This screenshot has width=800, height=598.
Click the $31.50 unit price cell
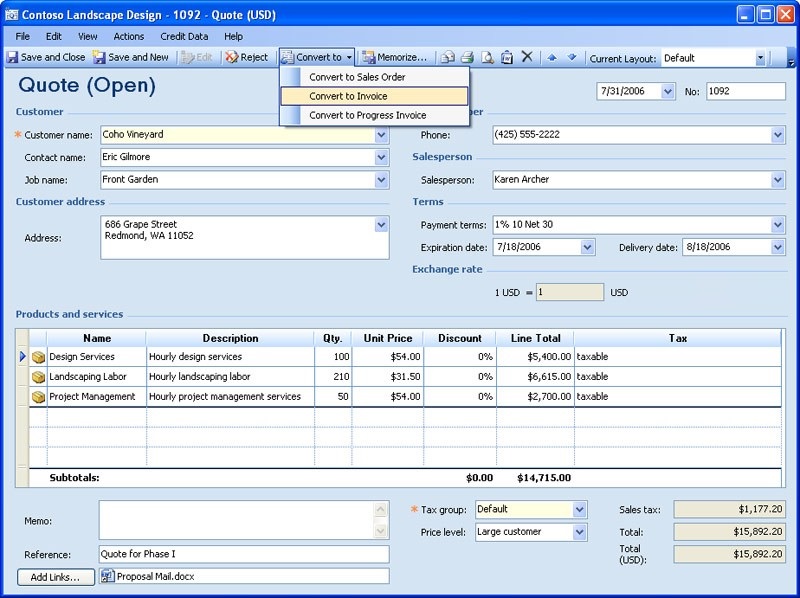[x=388, y=377]
